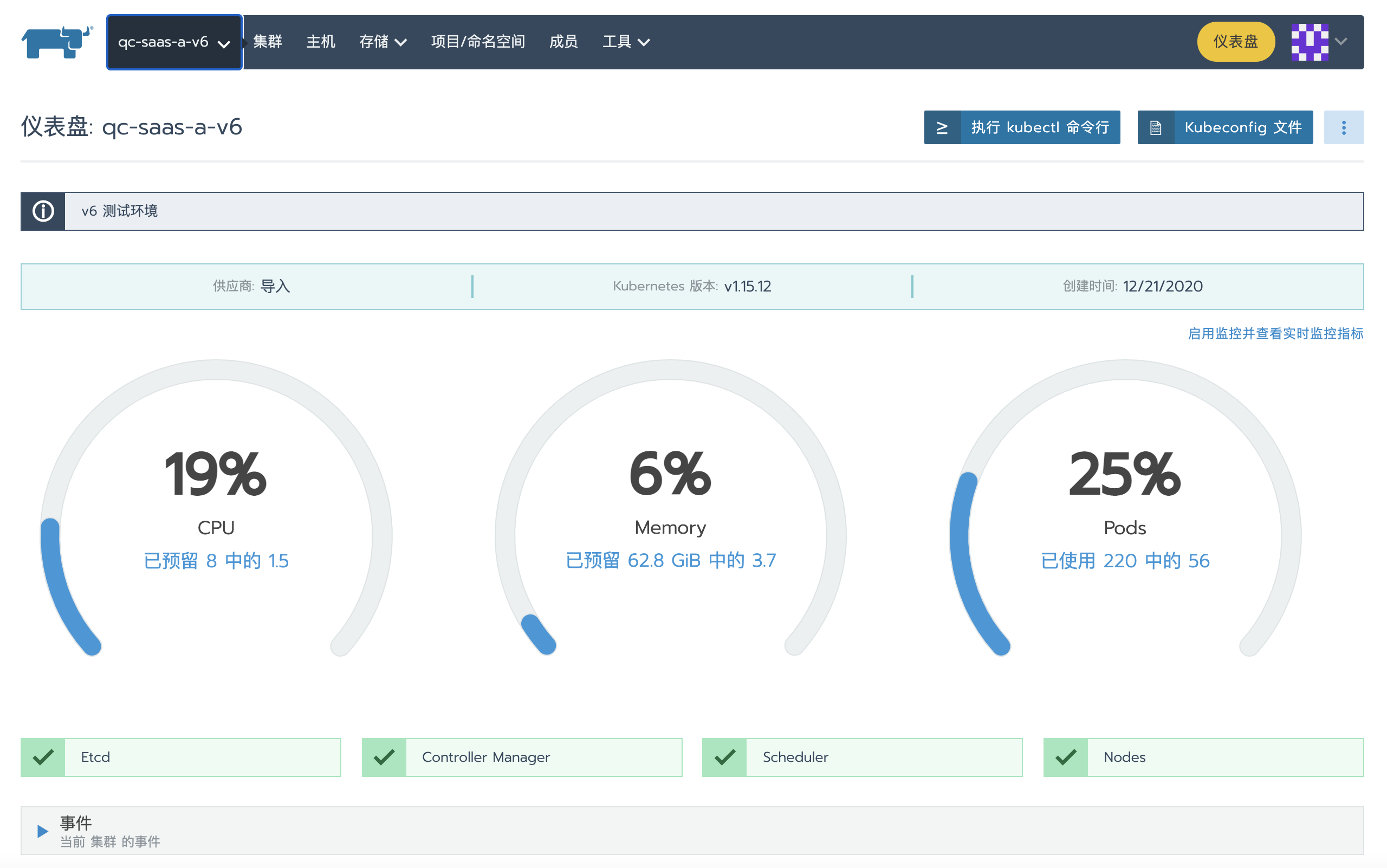
Task: Go to the 主机 hosts tab
Action: 320,42
